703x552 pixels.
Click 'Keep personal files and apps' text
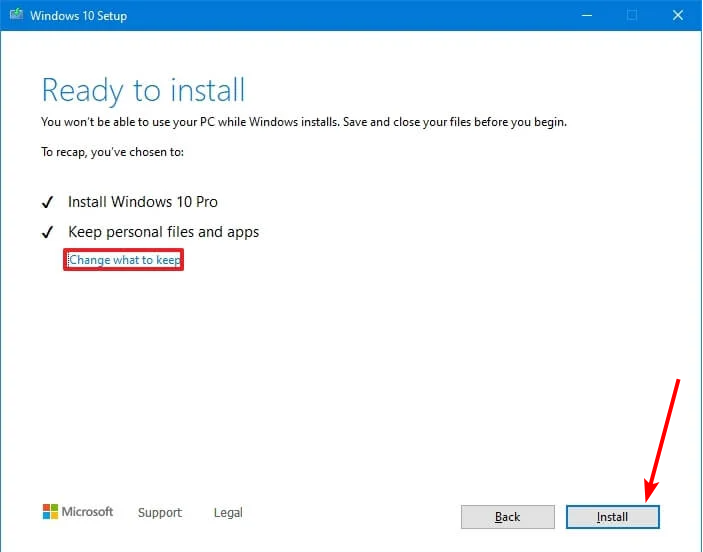click(163, 232)
